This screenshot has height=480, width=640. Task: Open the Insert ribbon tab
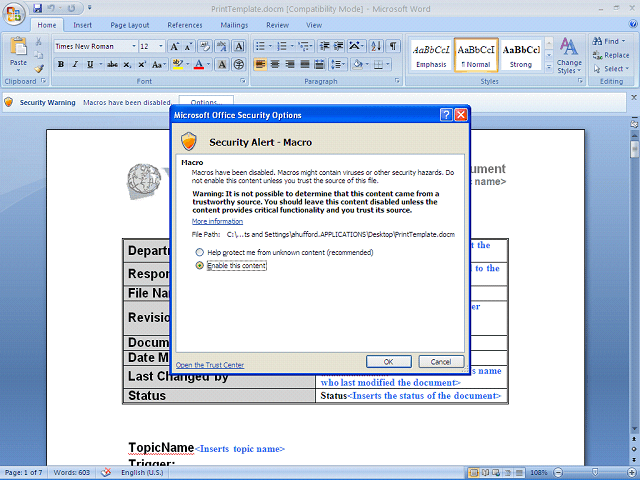(82, 25)
